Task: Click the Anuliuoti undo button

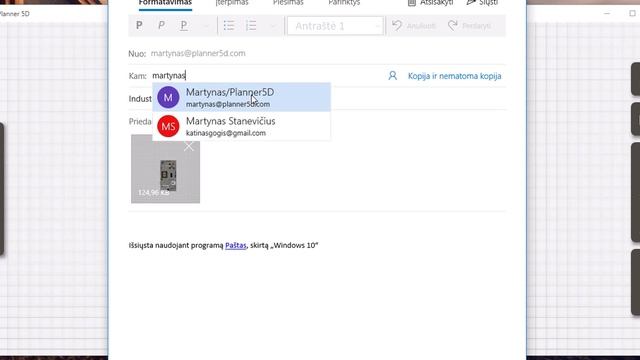Action: tap(414, 26)
